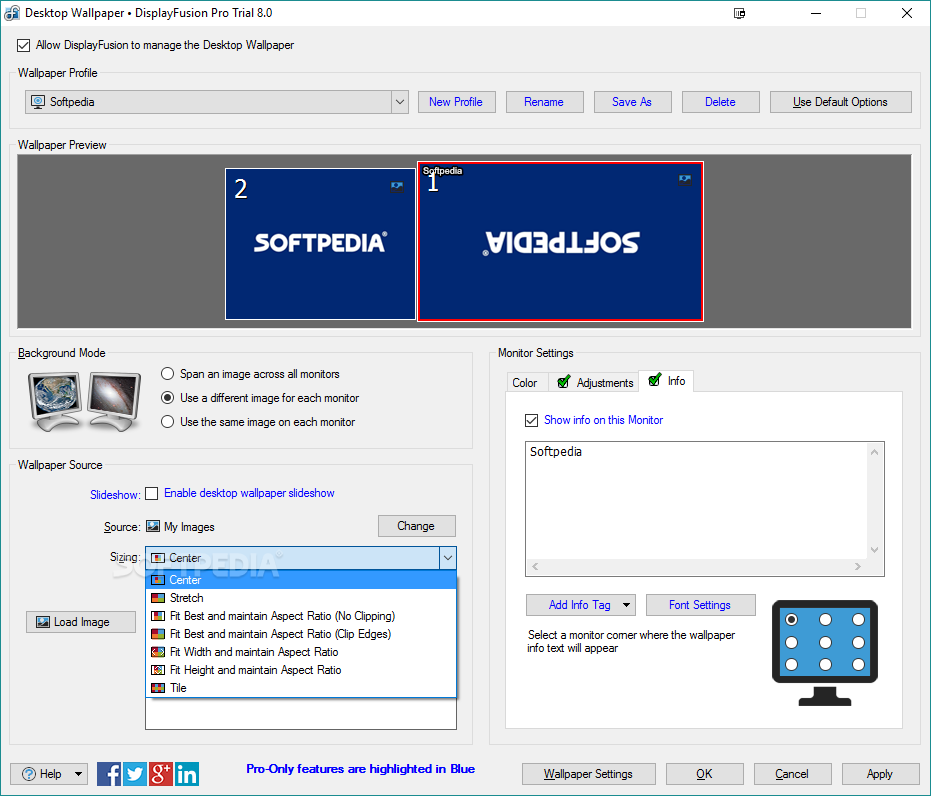Screen dimensions: 931x796
Task: Click OK to confirm
Action: 704,774
